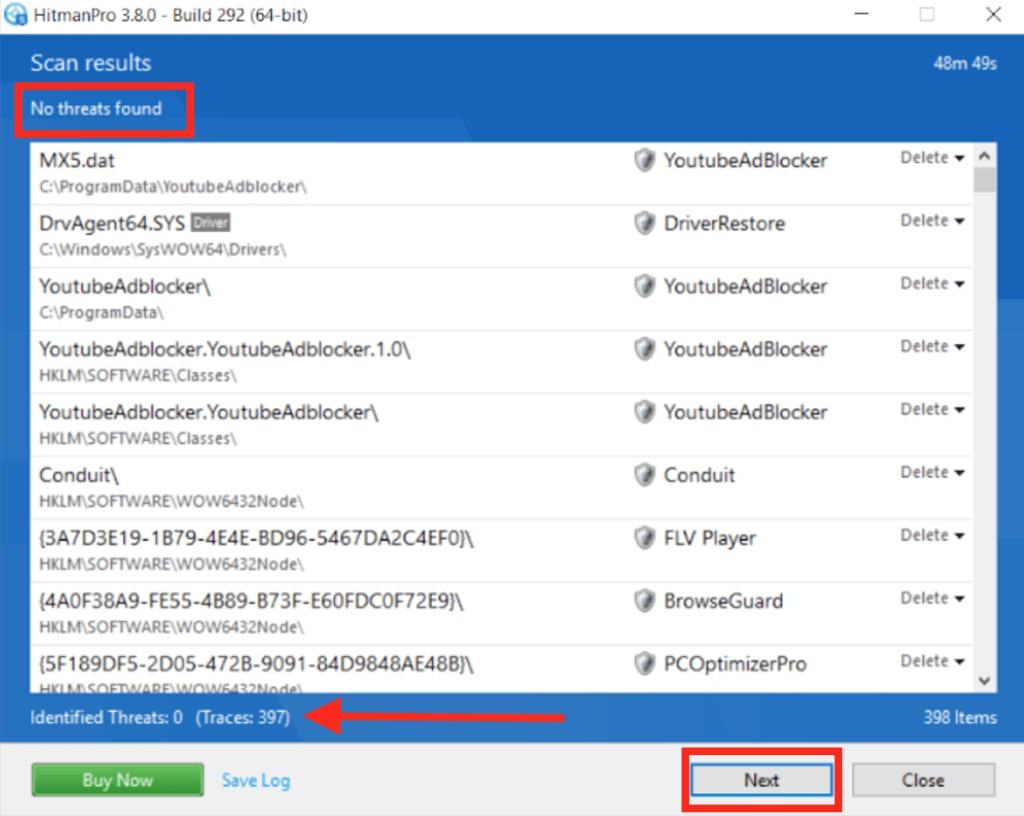Select the Conduit\ registry entry
This screenshot has width=1024, height=816.
click(x=501, y=488)
